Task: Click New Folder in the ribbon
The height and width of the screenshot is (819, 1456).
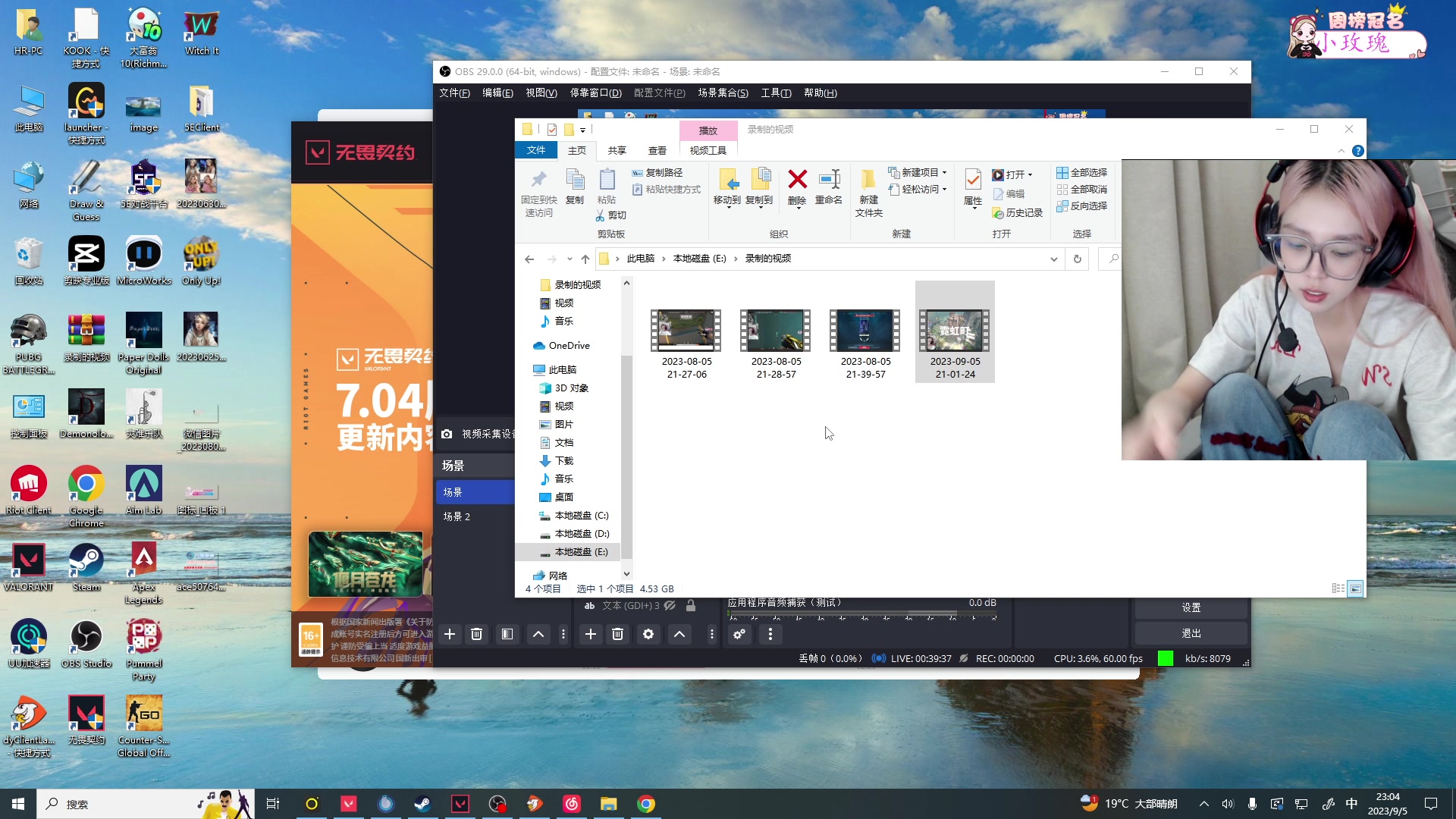Action: click(869, 193)
